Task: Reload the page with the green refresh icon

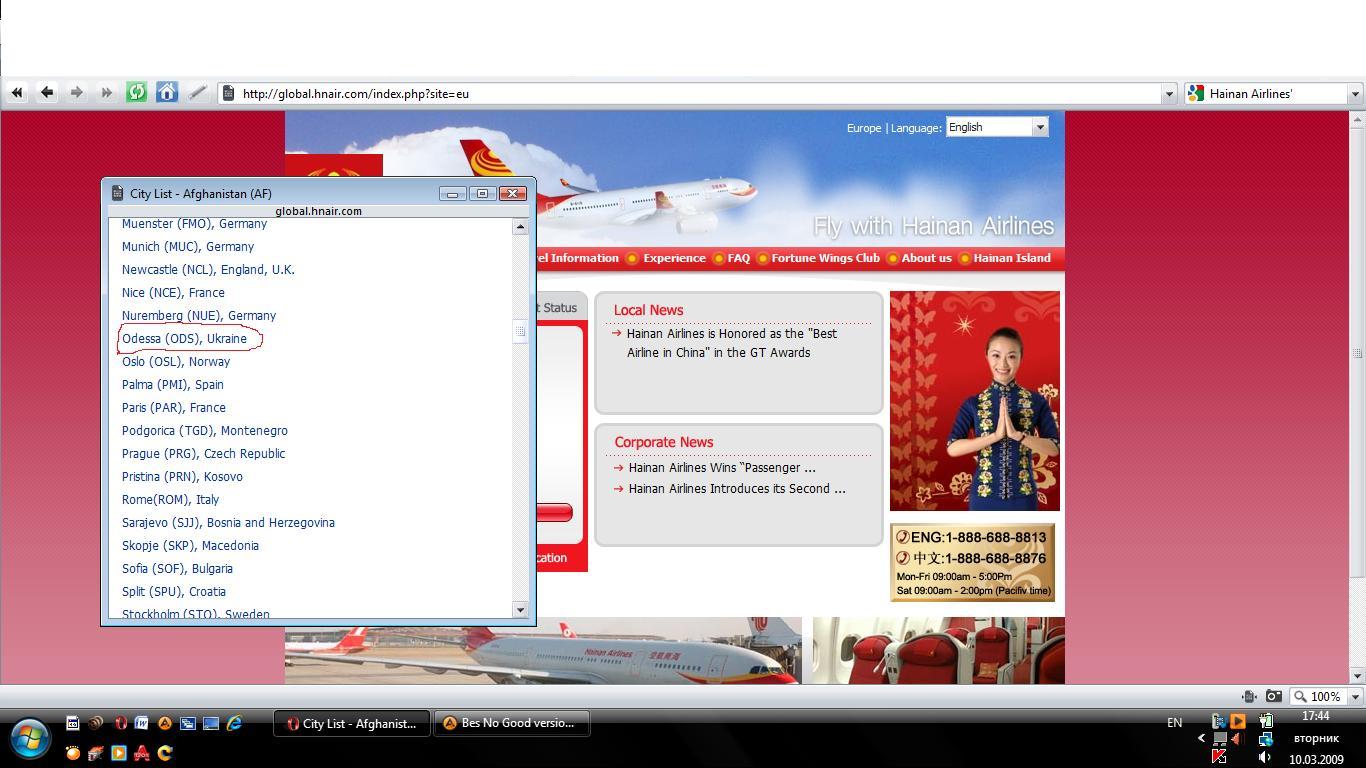Action: [137, 93]
